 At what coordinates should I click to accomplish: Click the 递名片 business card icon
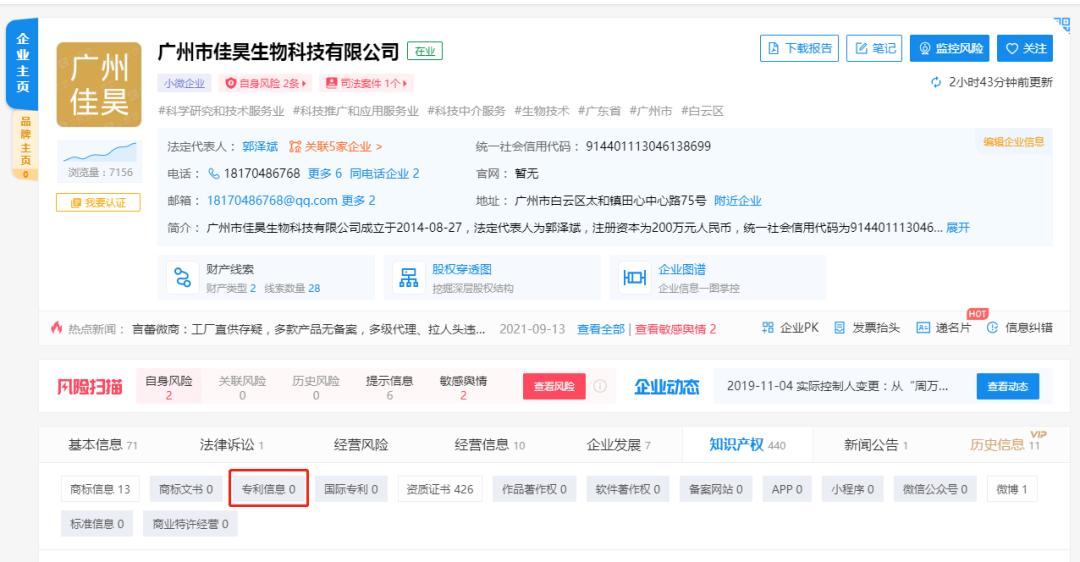point(923,328)
